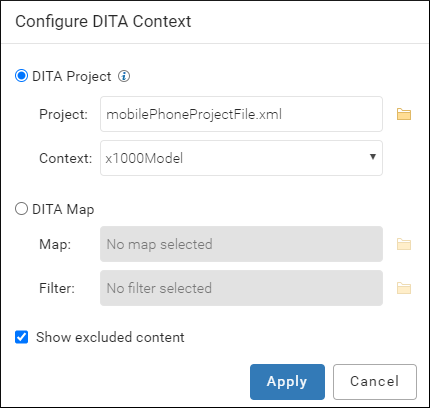
Task: Click the 'Configure DITA Context' dialog title
Action: click(x=103, y=22)
